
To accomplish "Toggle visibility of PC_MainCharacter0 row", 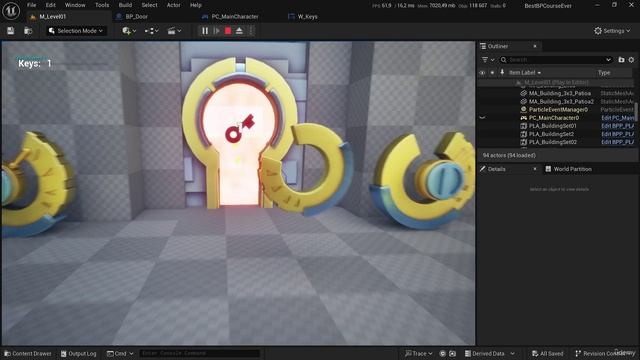I will tap(482, 118).
